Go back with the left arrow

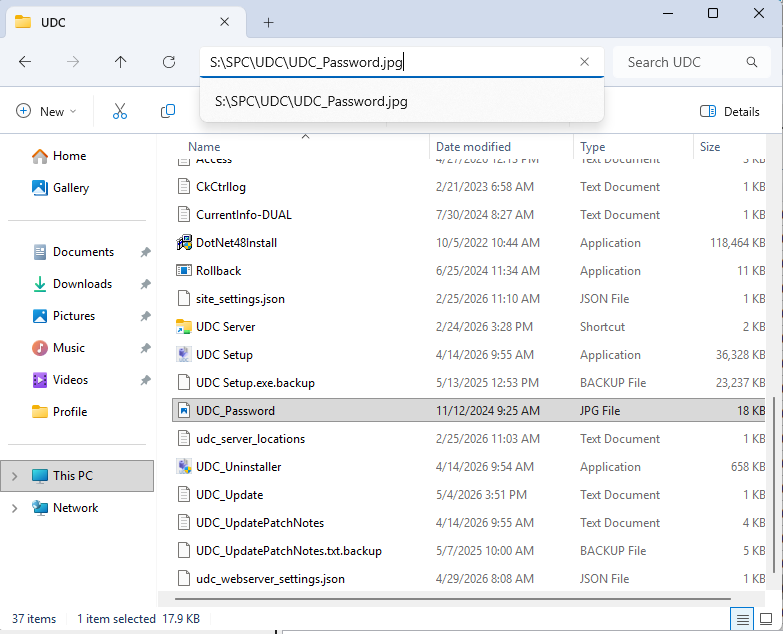point(25,62)
